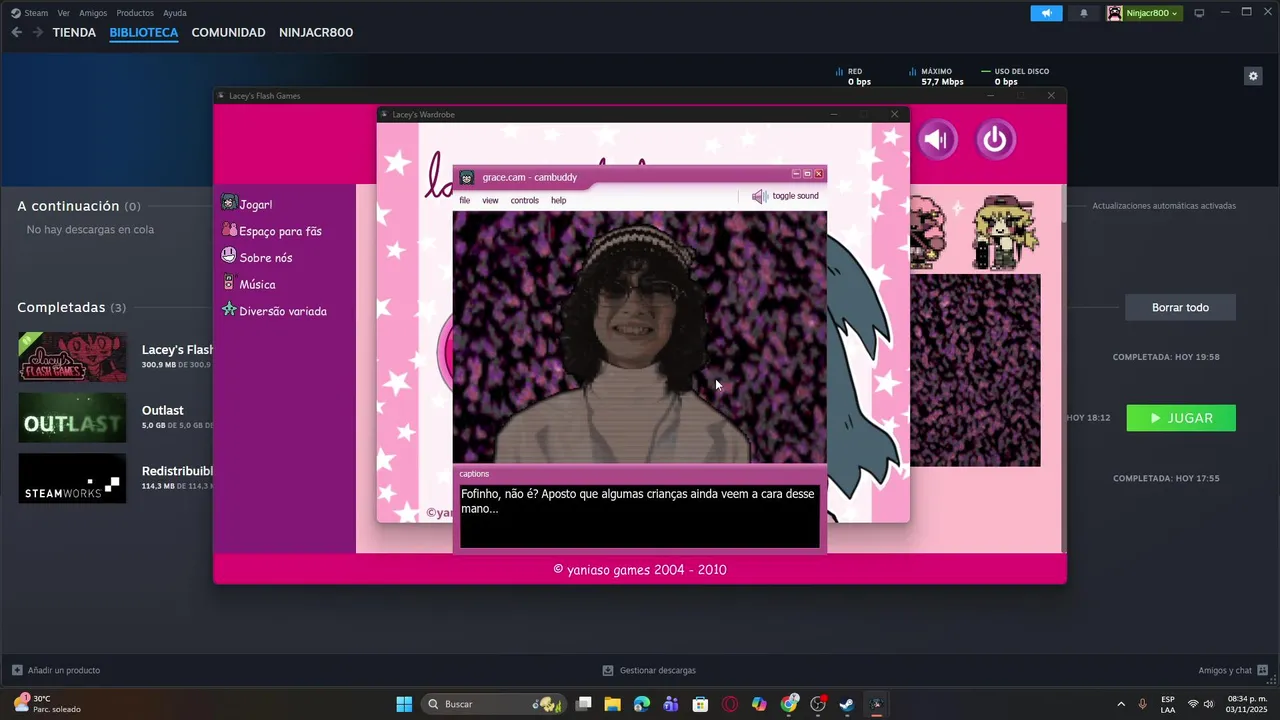This screenshot has height=720, width=1280.
Task: Open the Productos menu in Steam
Action: pos(135,13)
